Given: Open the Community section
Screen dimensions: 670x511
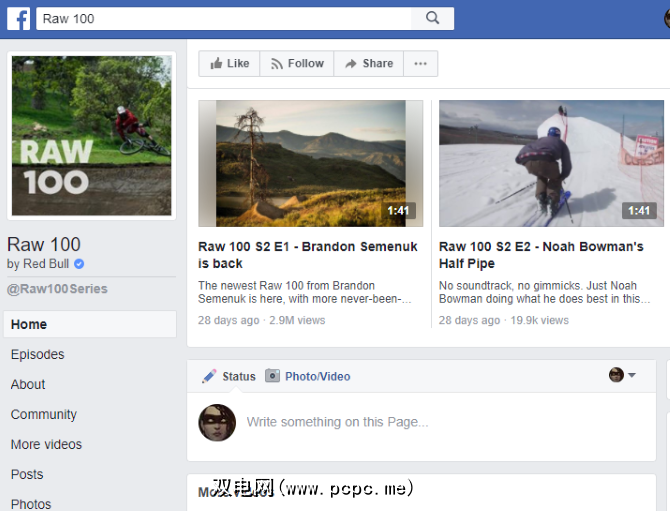Looking at the screenshot, I should click(44, 414).
